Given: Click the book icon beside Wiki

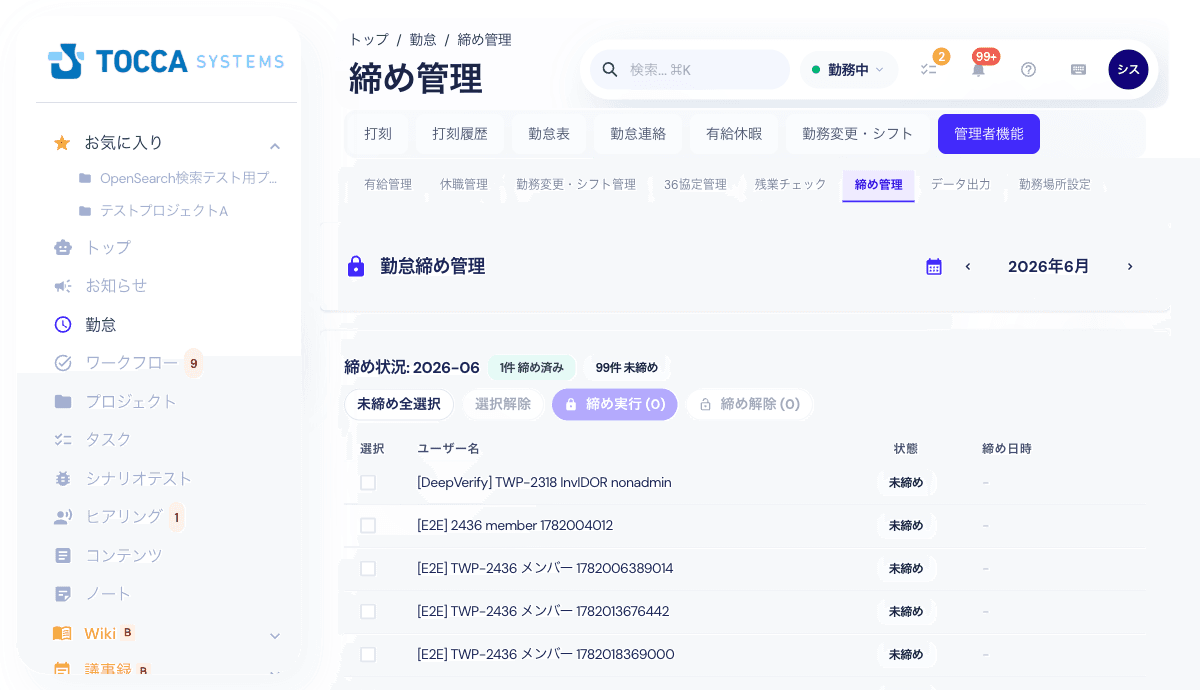Looking at the screenshot, I should tap(62, 633).
